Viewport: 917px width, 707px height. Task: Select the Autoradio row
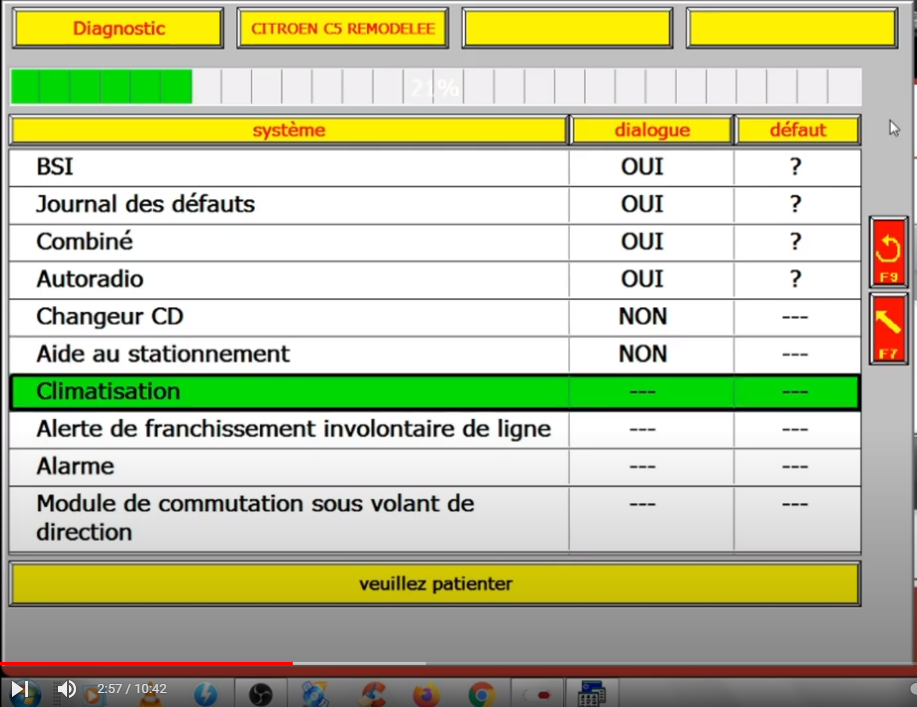coord(435,280)
